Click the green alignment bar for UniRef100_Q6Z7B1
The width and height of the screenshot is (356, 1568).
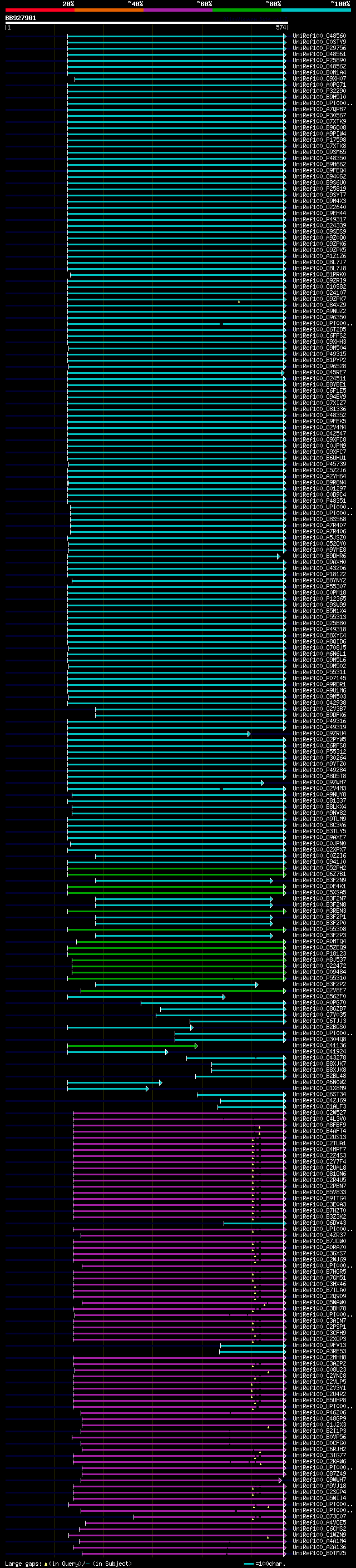click(176, 875)
